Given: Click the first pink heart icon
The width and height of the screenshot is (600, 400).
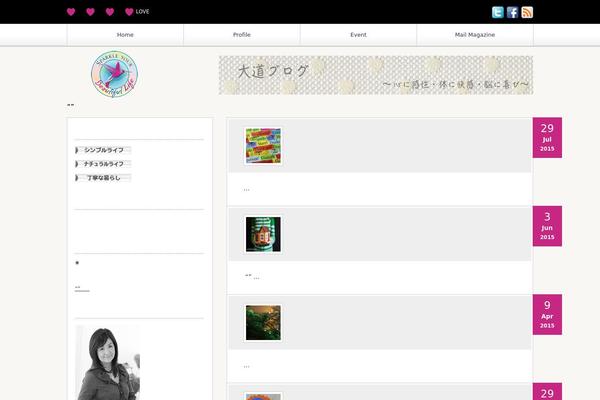Looking at the screenshot, I should click(71, 12).
